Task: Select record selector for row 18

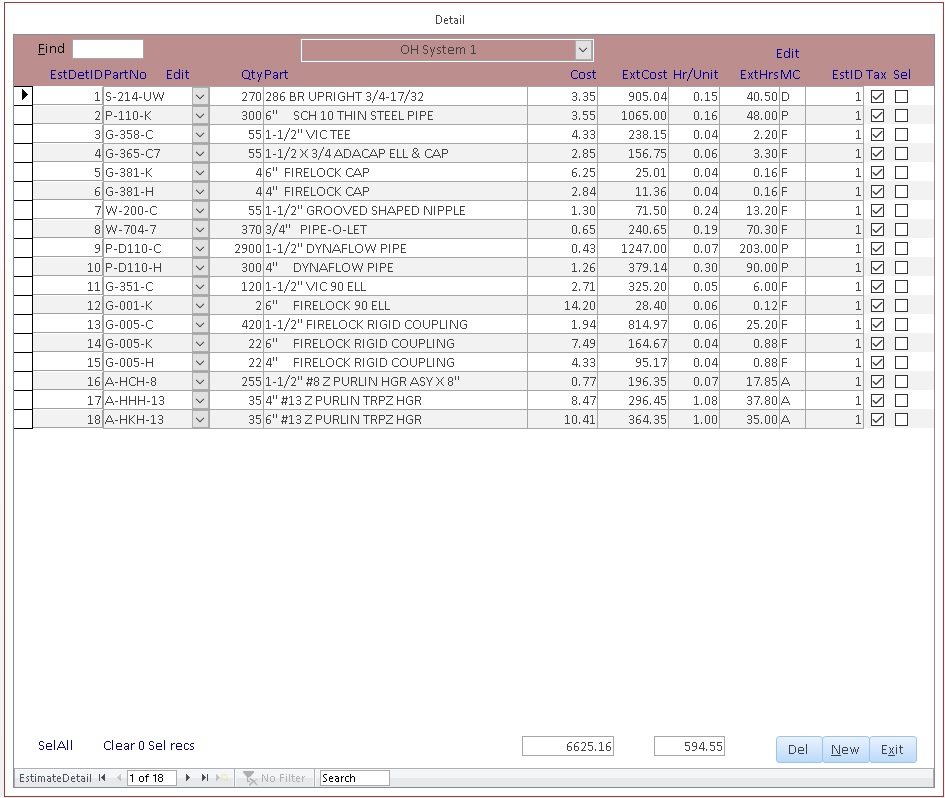Action: (x=23, y=420)
